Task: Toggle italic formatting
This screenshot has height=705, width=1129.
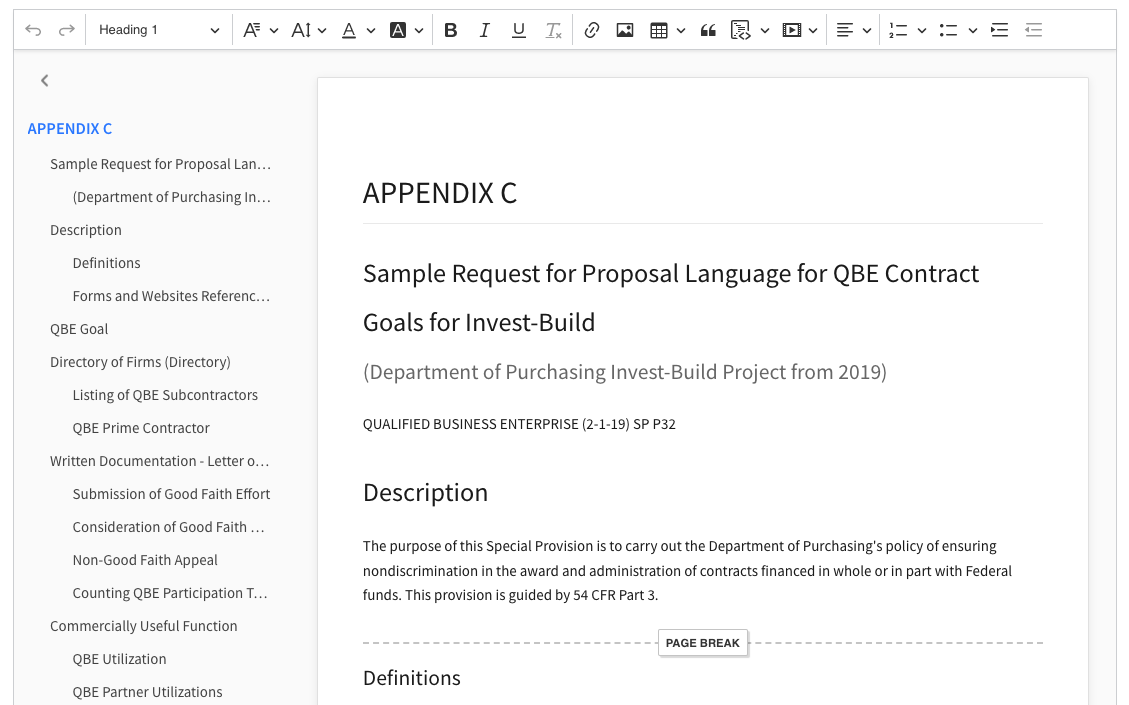Action: (x=485, y=30)
